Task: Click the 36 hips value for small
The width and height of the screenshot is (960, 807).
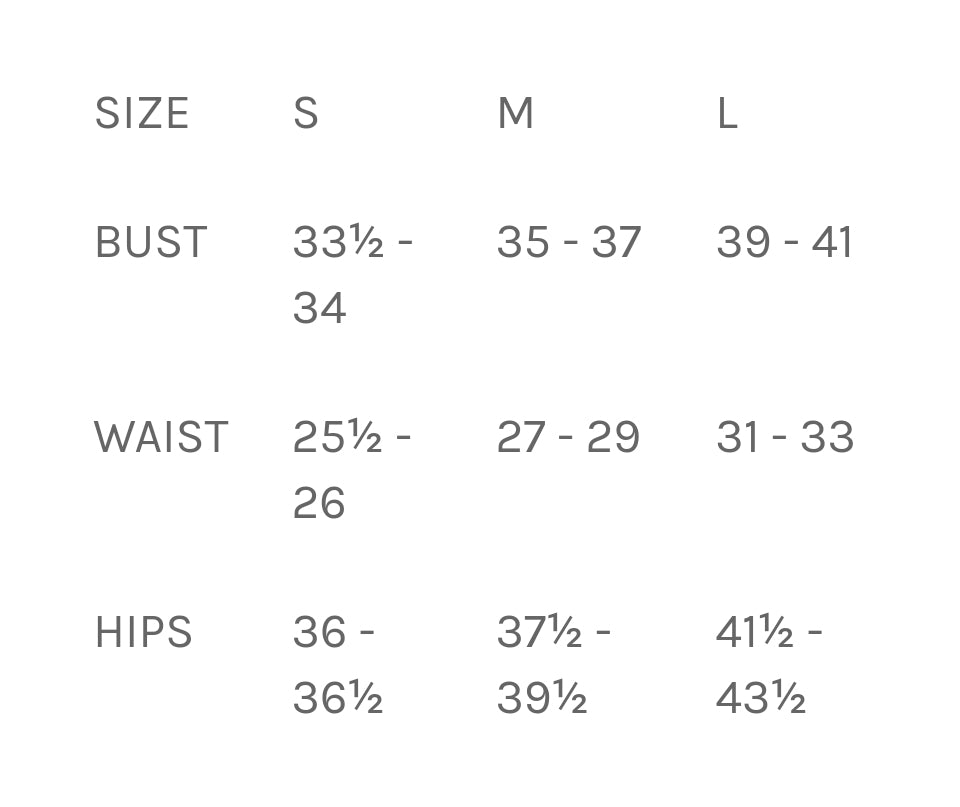Action: tap(320, 633)
